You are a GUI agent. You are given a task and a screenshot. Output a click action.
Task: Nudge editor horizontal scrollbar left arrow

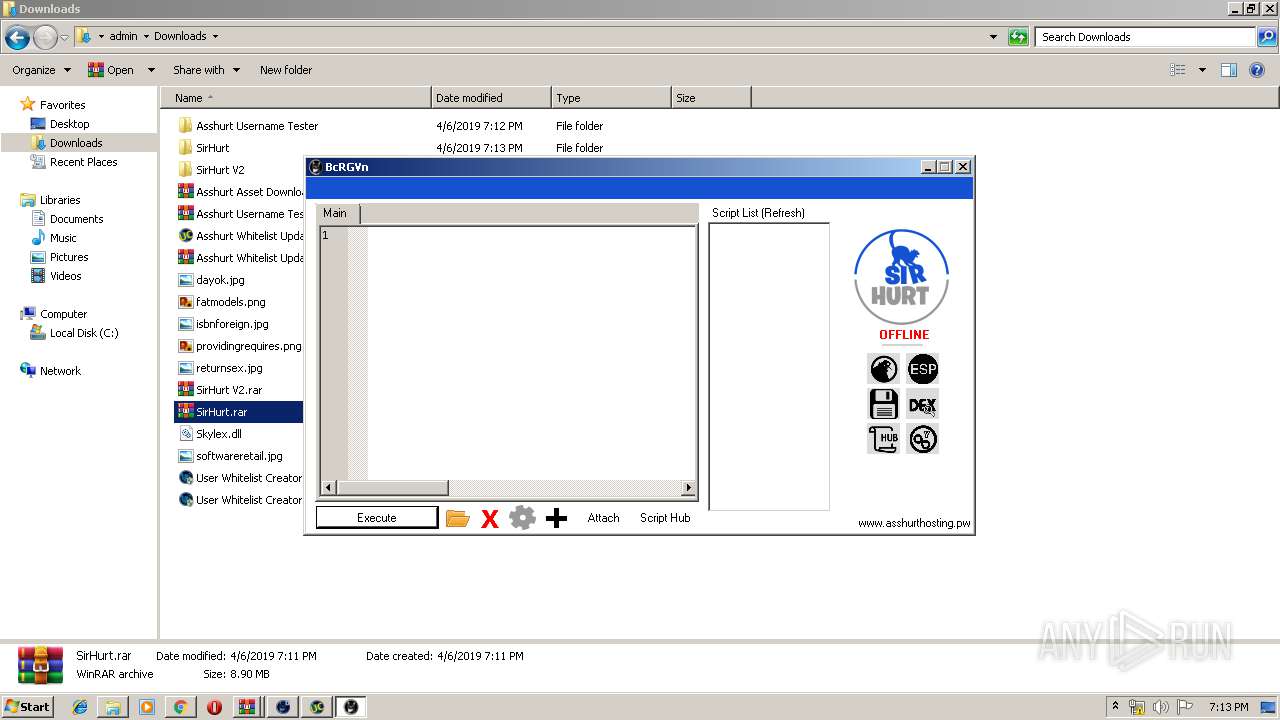tap(327, 488)
